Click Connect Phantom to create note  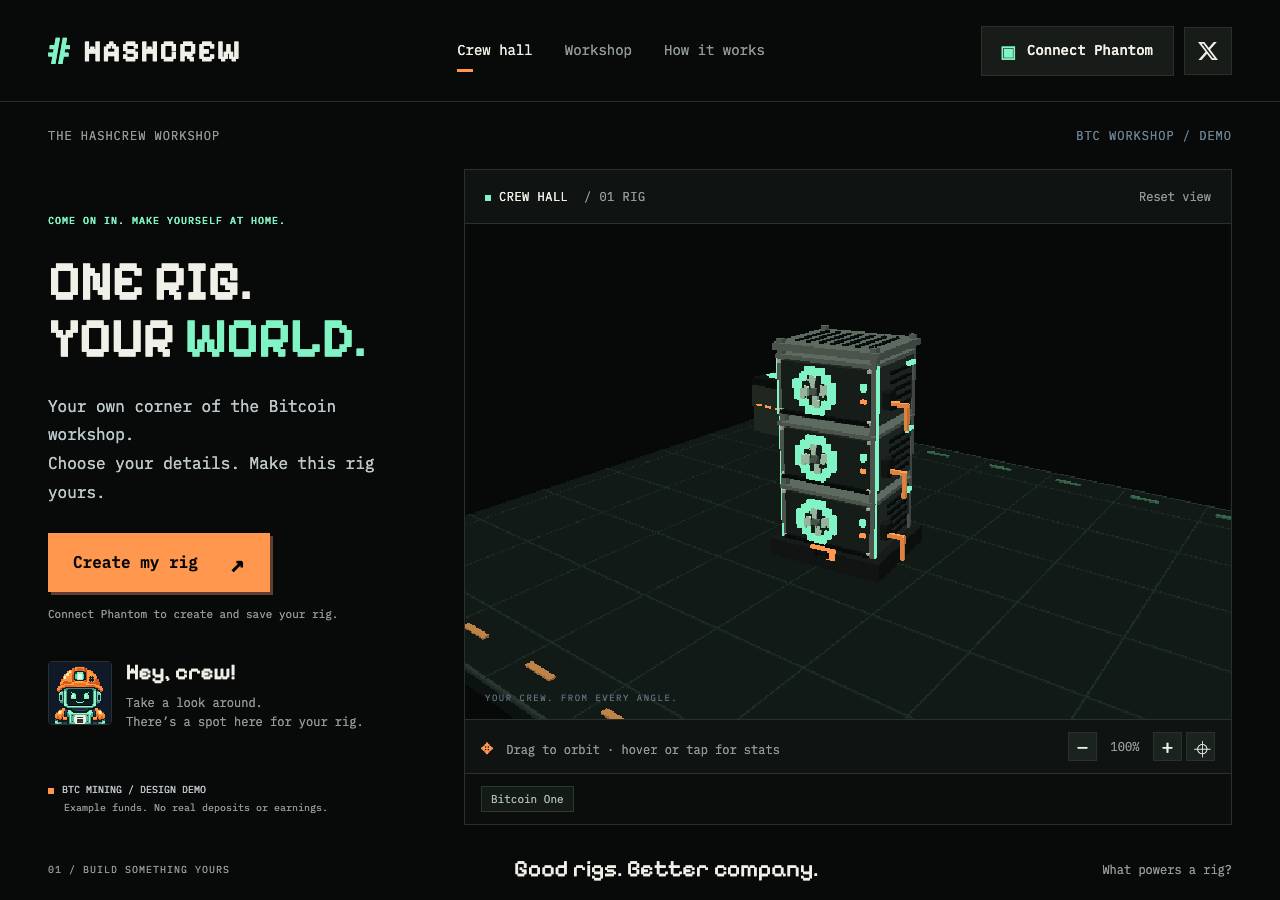(193, 614)
